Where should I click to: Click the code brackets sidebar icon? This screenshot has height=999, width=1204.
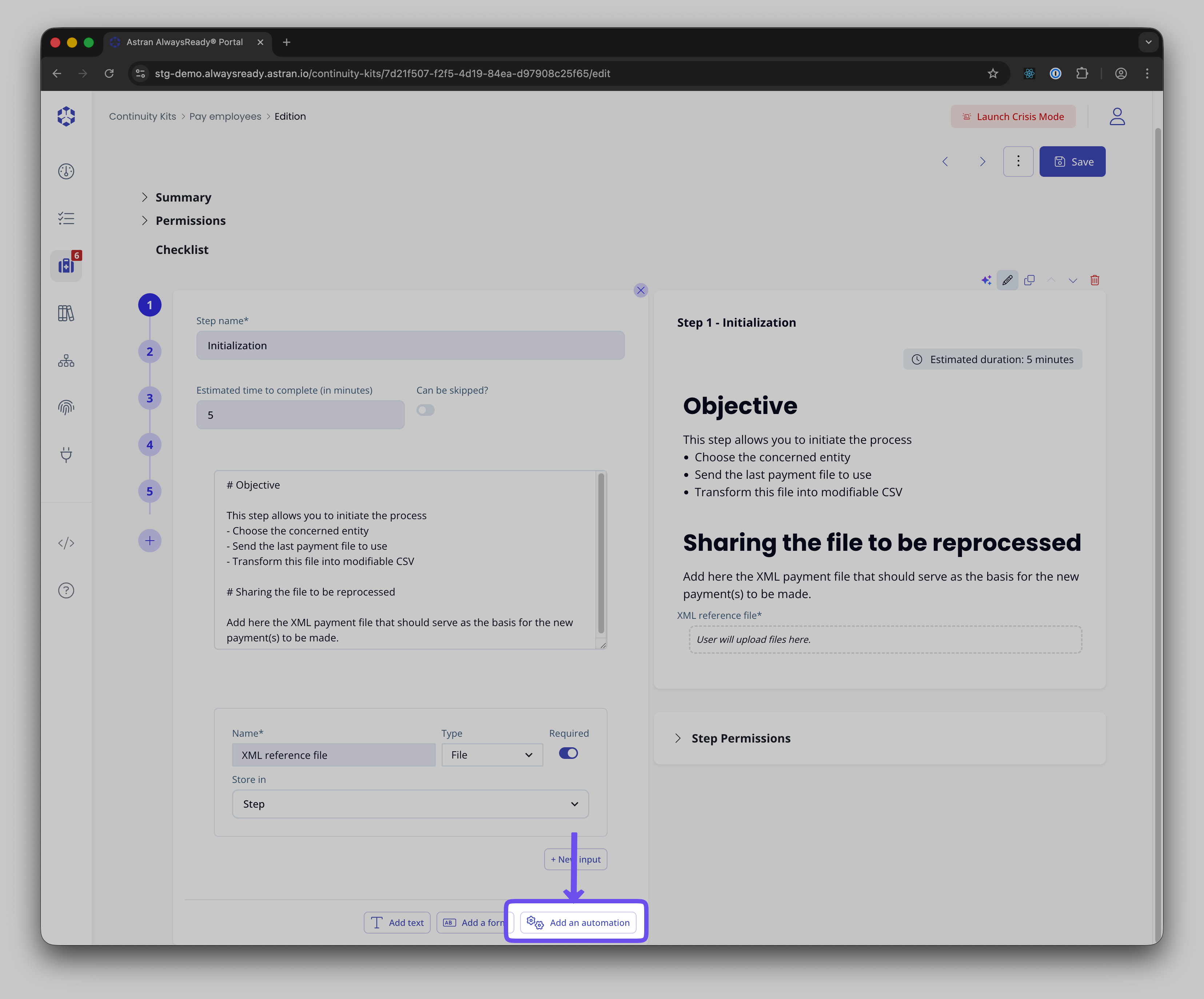point(66,543)
